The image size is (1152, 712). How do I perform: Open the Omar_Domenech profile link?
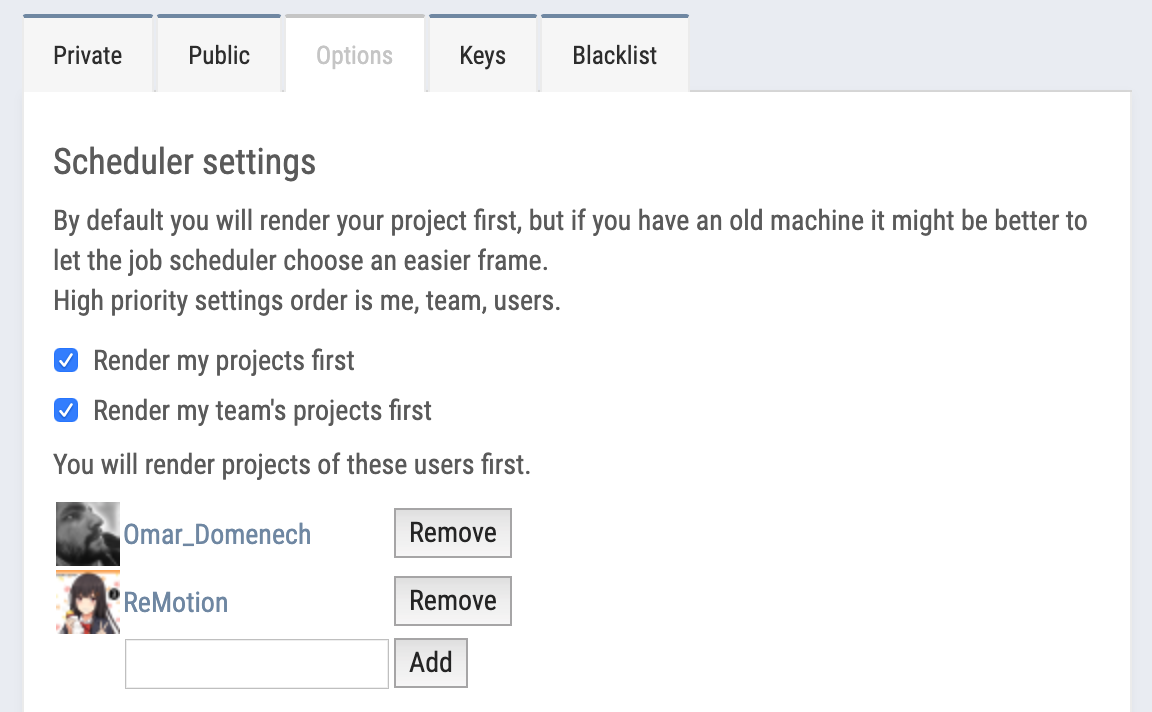point(217,534)
